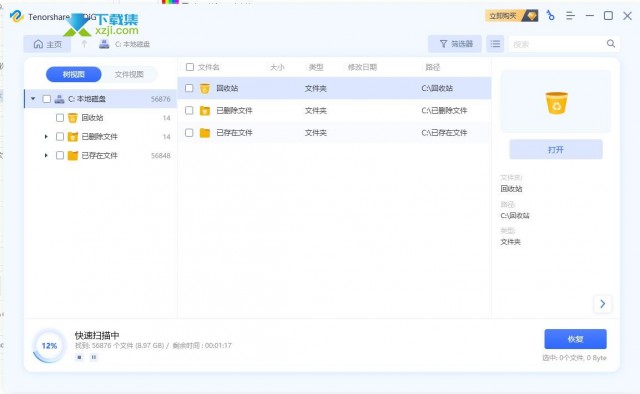Click count 56848 next to 已存在文件
Viewport: 640px width, 394px height.
(x=161, y=156)
